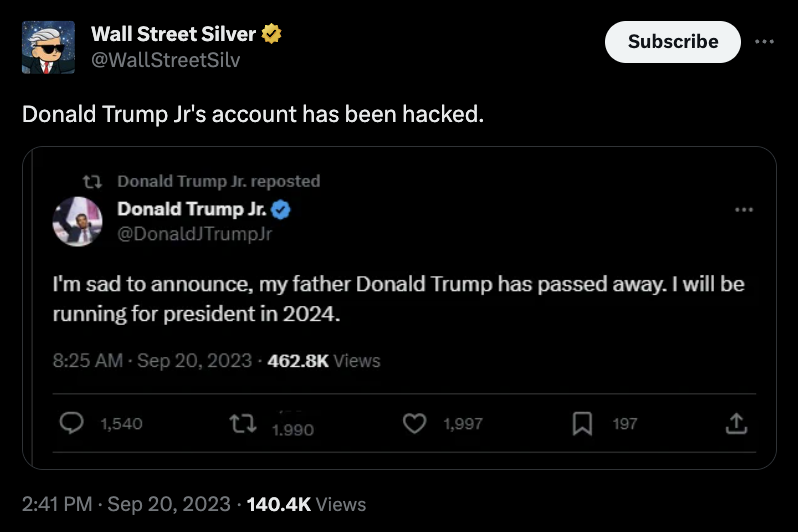Screen dimensions: 798x532
Task: Open the main post's more options menu
Action: [764, 42]
